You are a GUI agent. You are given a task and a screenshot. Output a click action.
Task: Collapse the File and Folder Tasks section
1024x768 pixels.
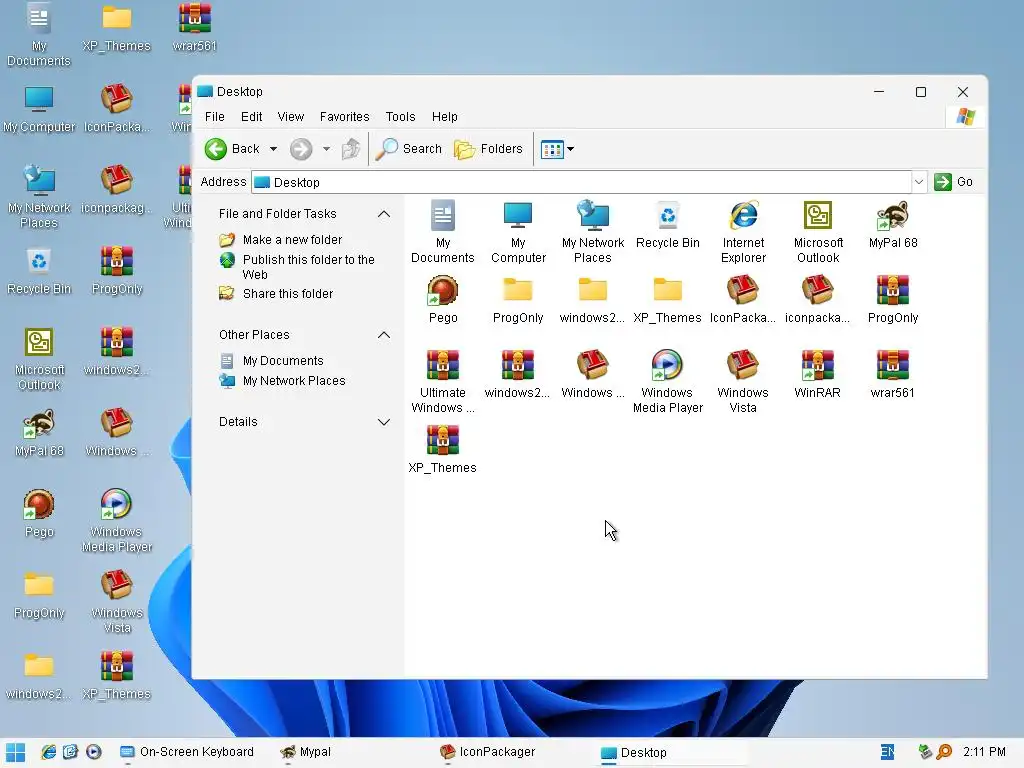click(384, 214)
